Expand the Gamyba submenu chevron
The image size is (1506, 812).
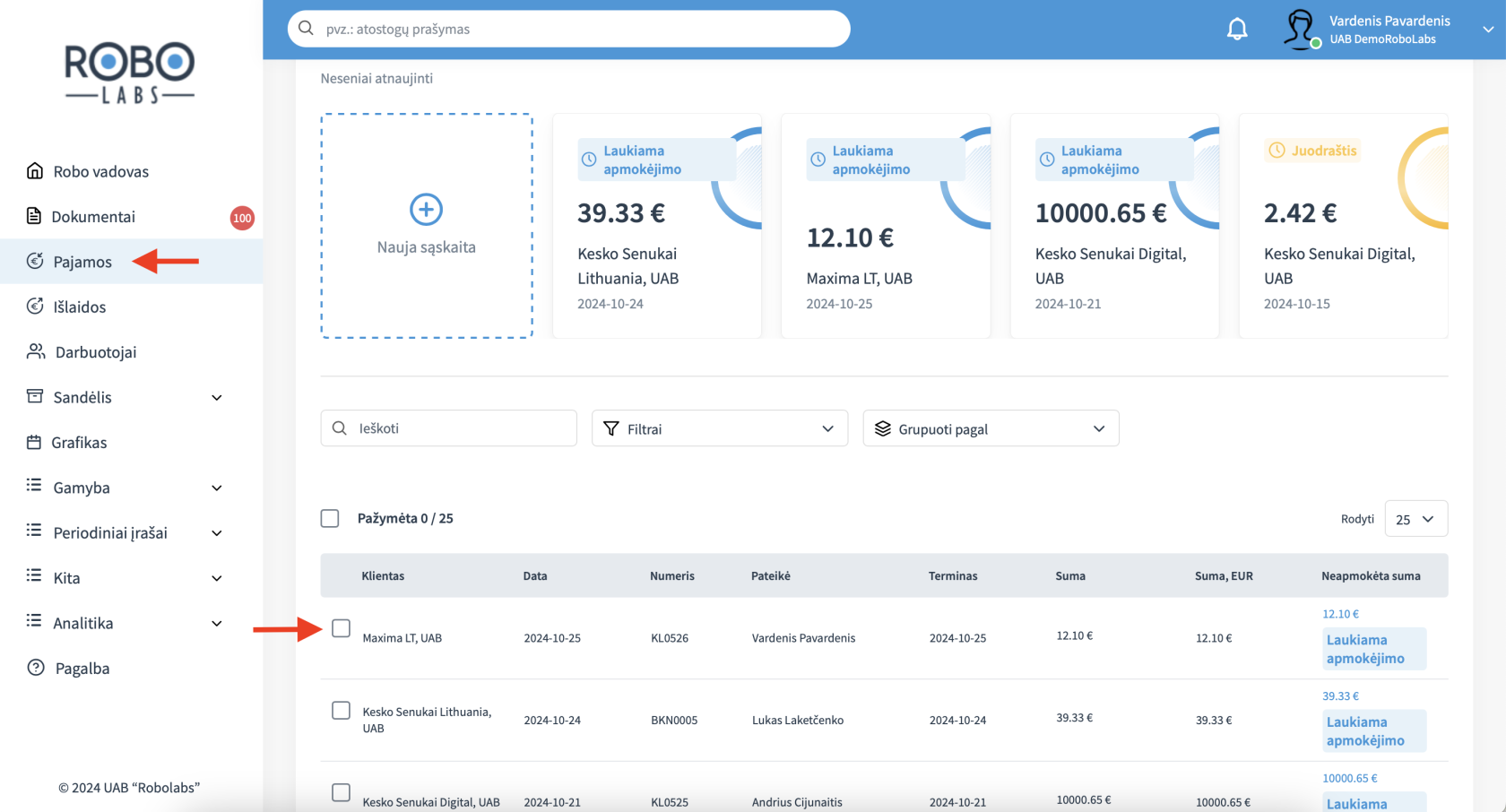[217, 488]
